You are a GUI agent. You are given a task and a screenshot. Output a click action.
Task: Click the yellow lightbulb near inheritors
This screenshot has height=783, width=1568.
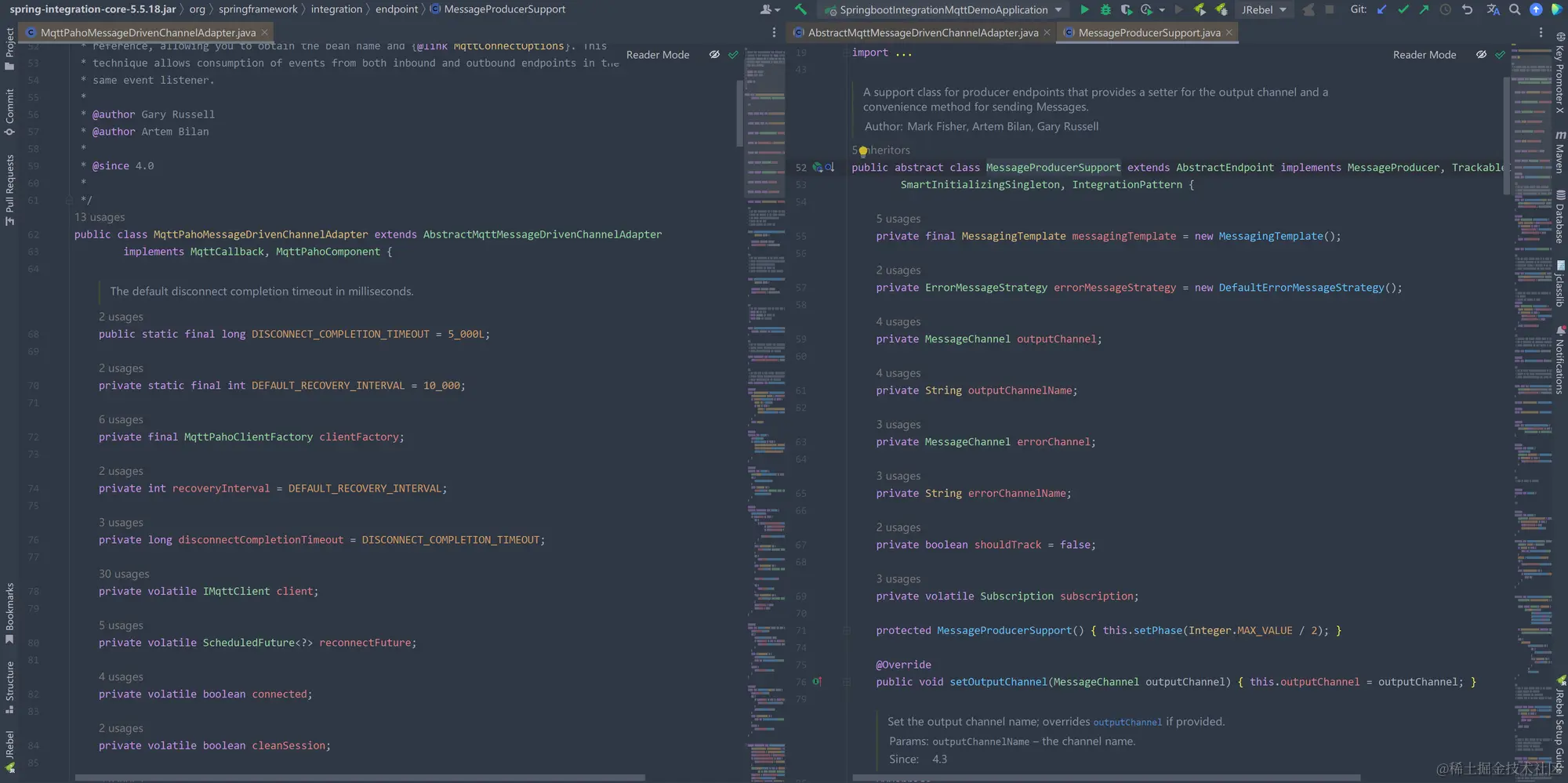point(862,151)
